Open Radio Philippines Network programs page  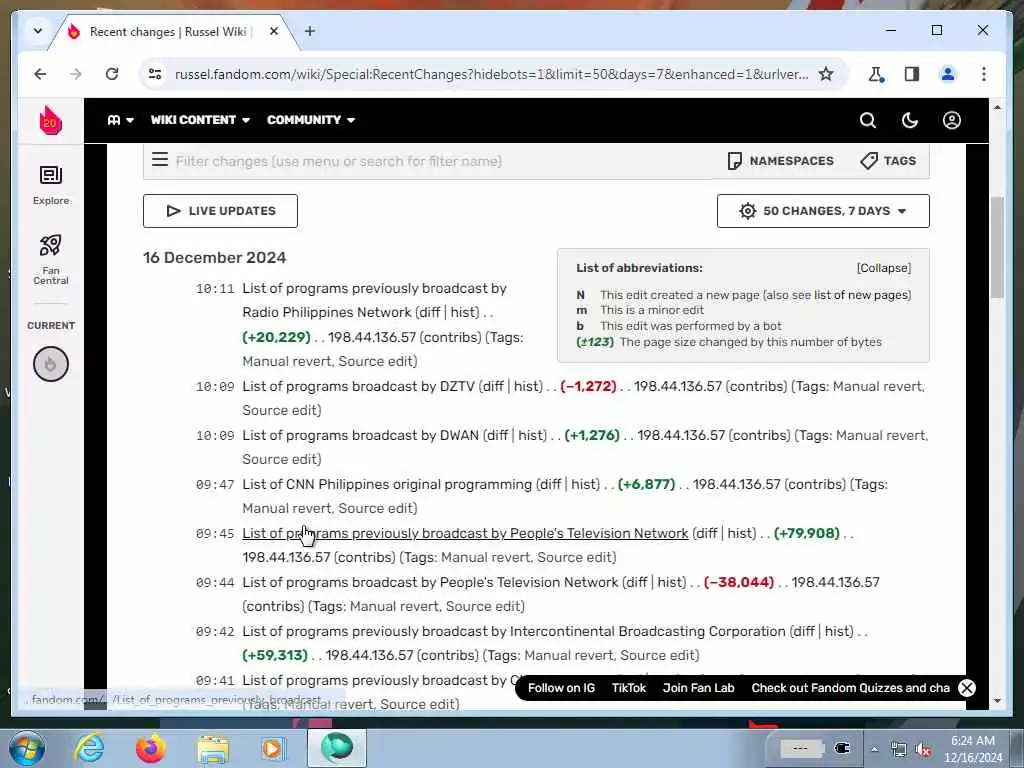coord(374,300)
